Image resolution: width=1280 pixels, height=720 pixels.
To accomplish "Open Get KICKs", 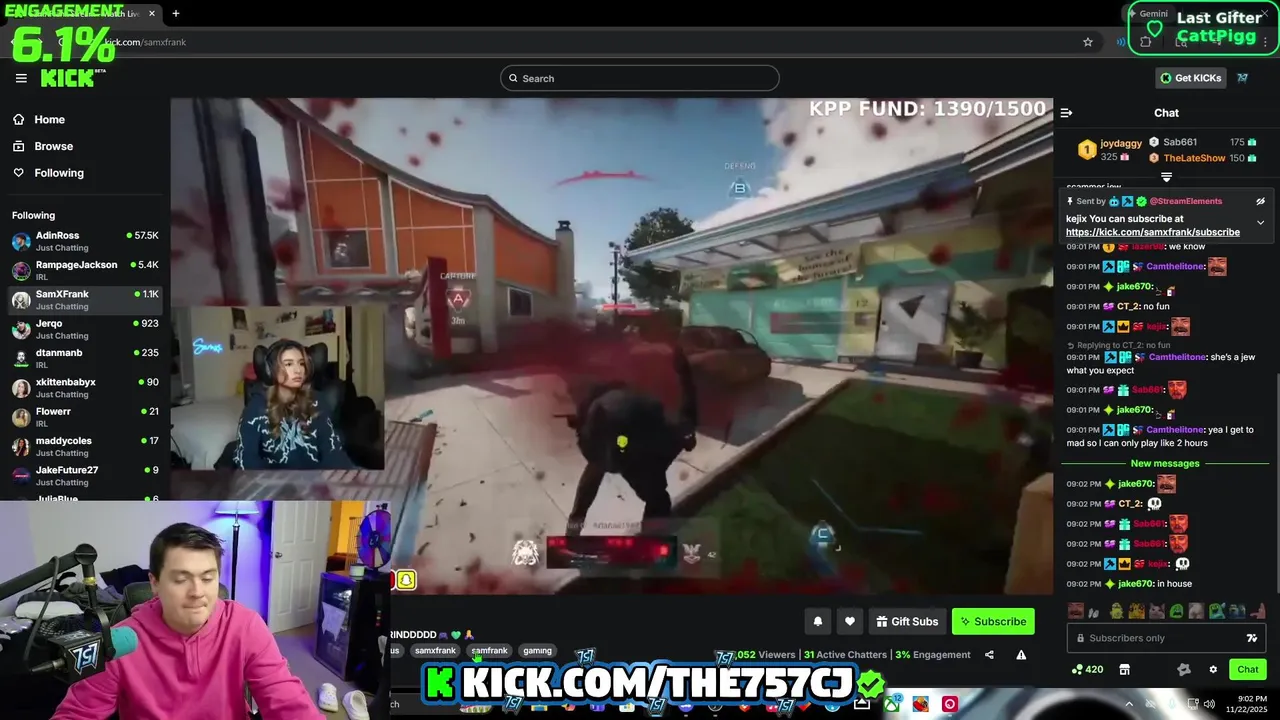I will tap(1190, 78).
